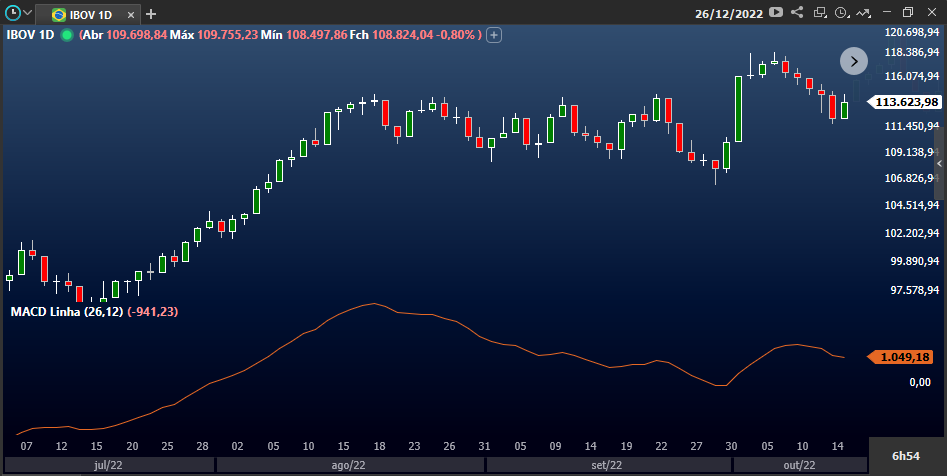Select the out/22 month bar
This screenshot has height=476, width=947.
pyautogui.click(x=800, y=465)
